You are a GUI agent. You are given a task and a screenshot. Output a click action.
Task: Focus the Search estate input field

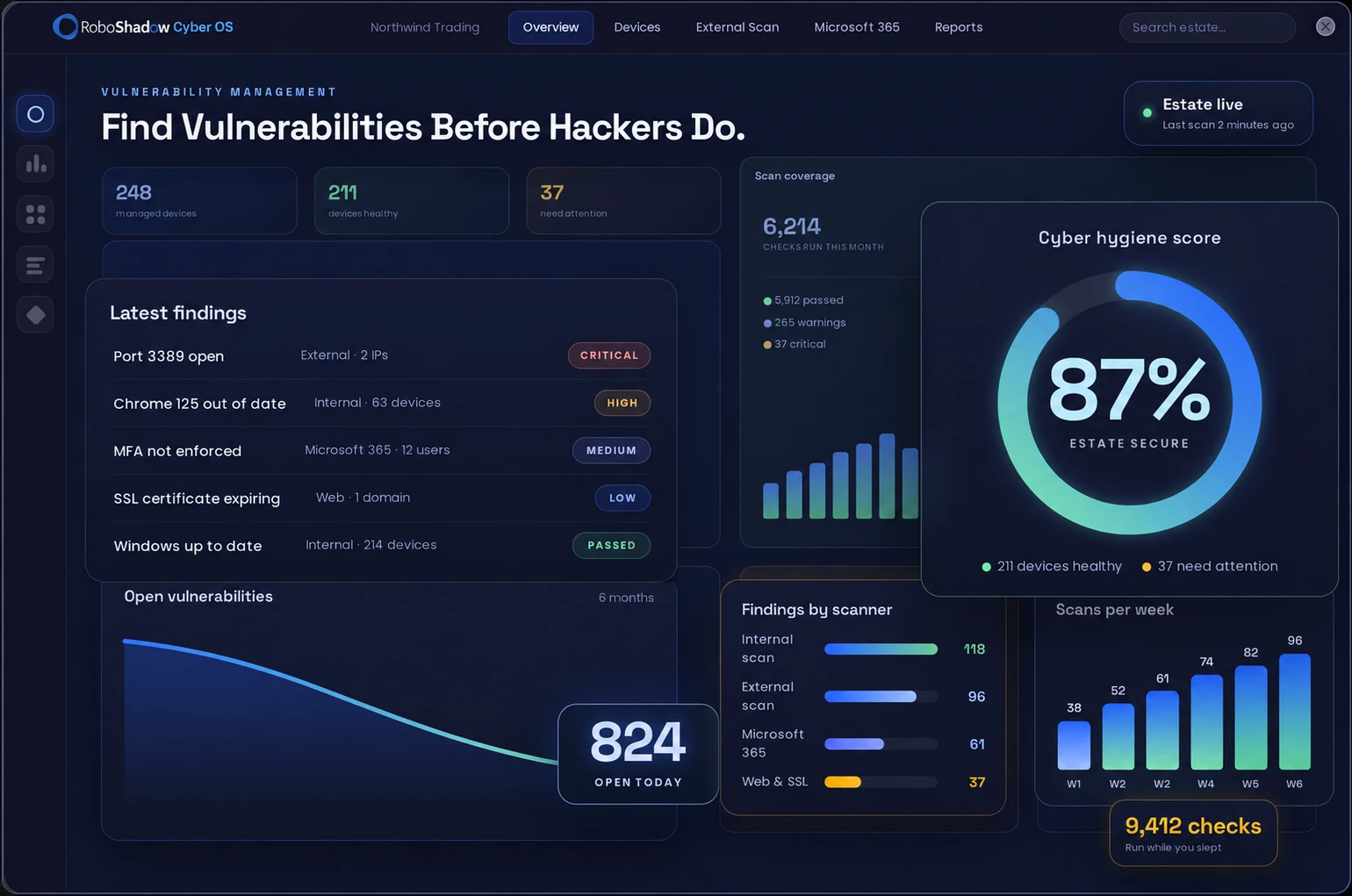pos(1207,27)
